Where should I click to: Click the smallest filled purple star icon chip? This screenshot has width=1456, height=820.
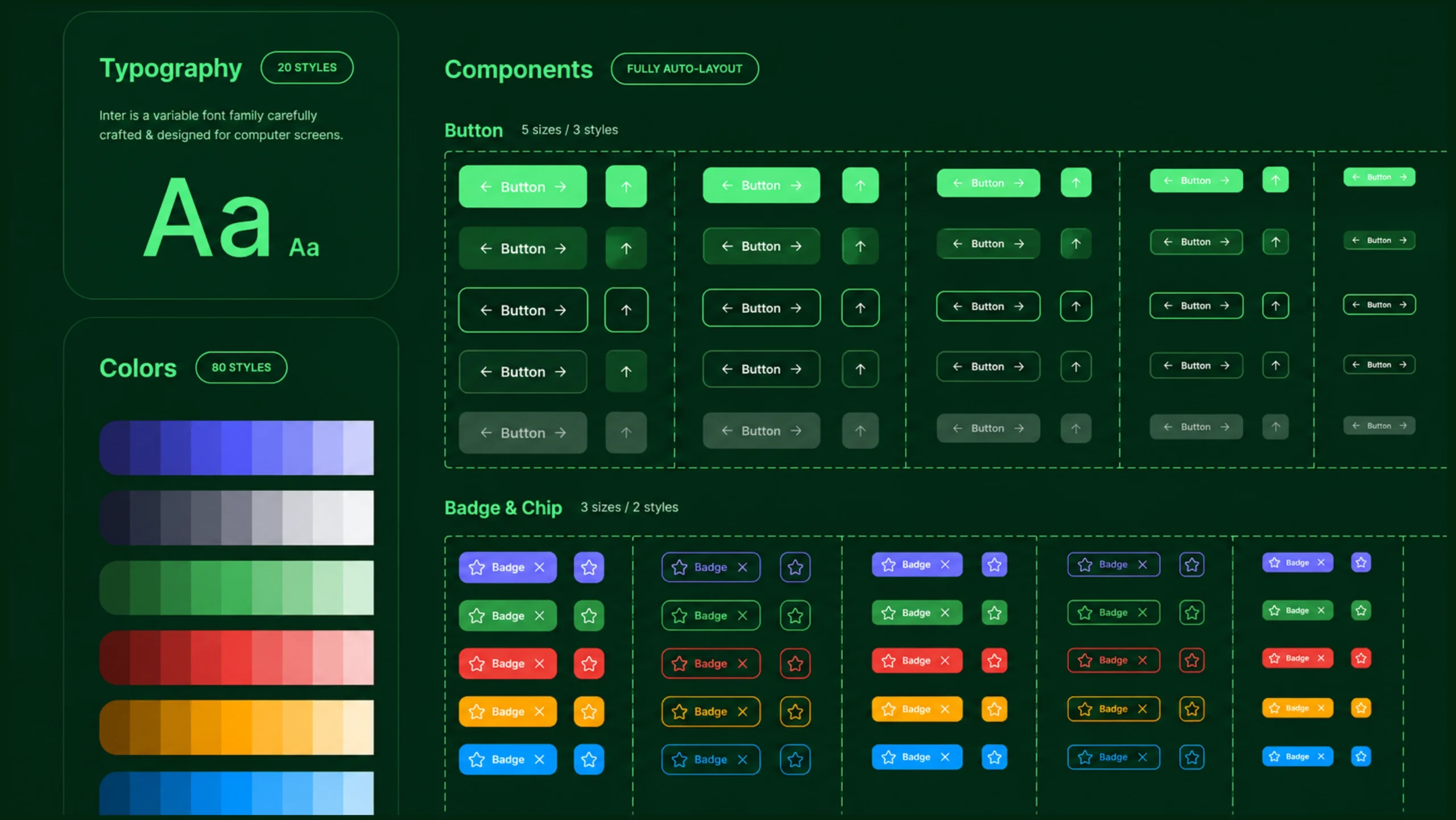coord(1360,562)
